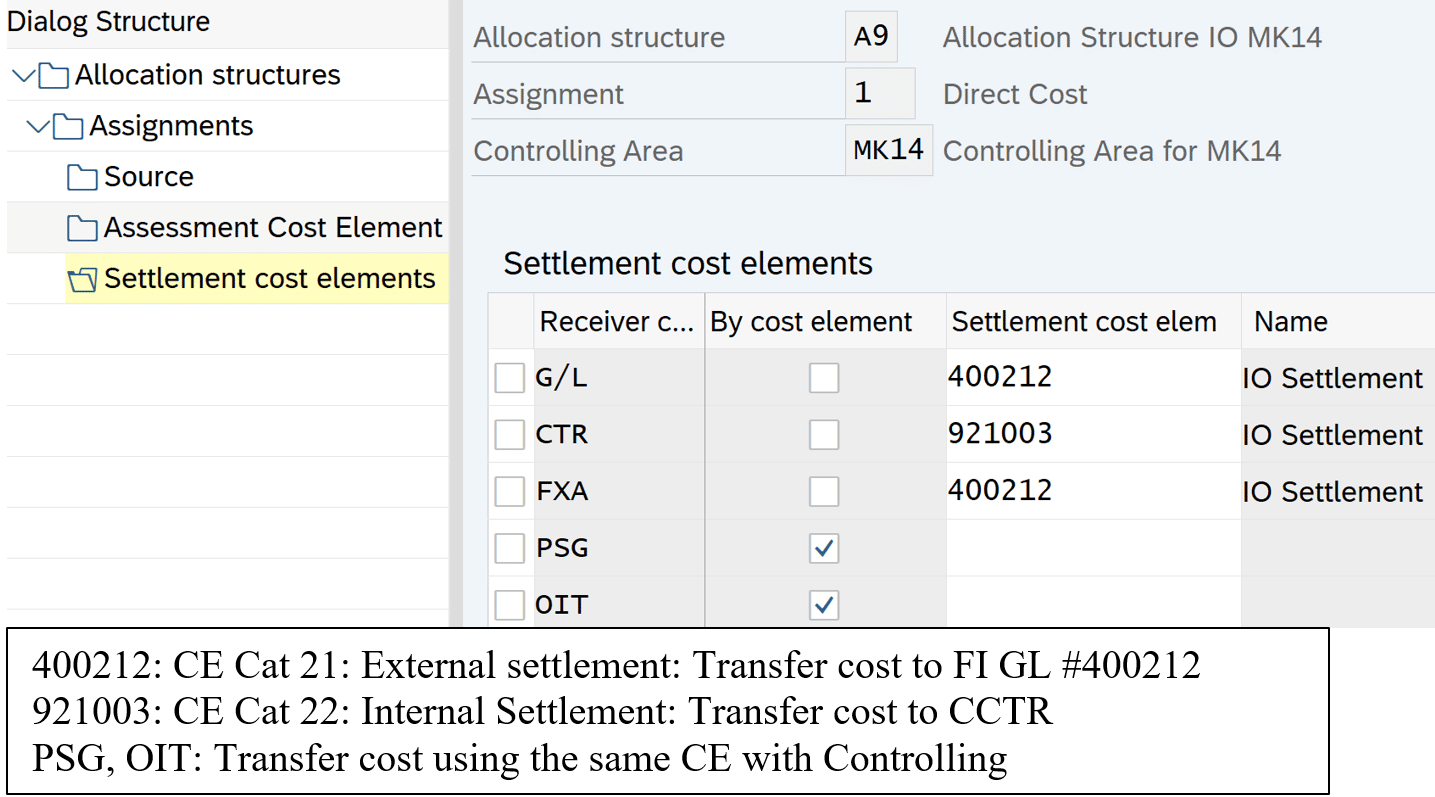Screen dimensions: 1435x797
Task: Collapse the Allocation structures tree node
Action: (25, 76)
